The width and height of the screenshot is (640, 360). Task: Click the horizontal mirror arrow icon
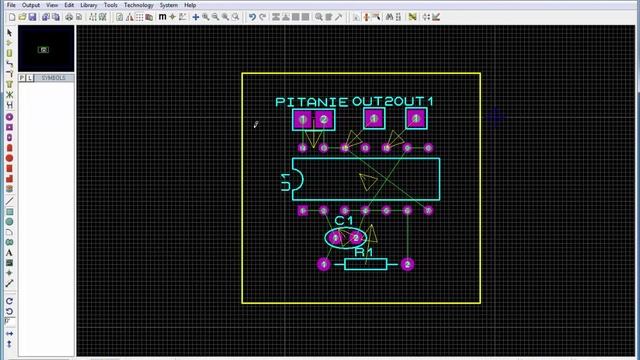click(x=9, y=334)
